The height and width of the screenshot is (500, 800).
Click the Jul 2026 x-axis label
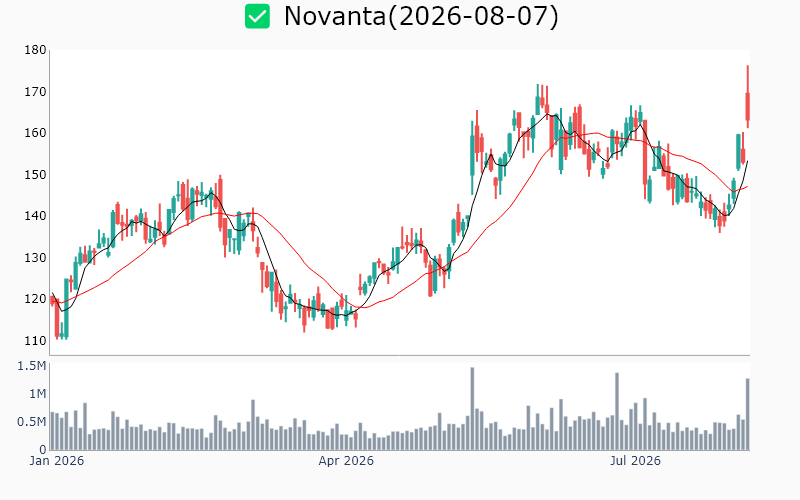tap(635, 461)
